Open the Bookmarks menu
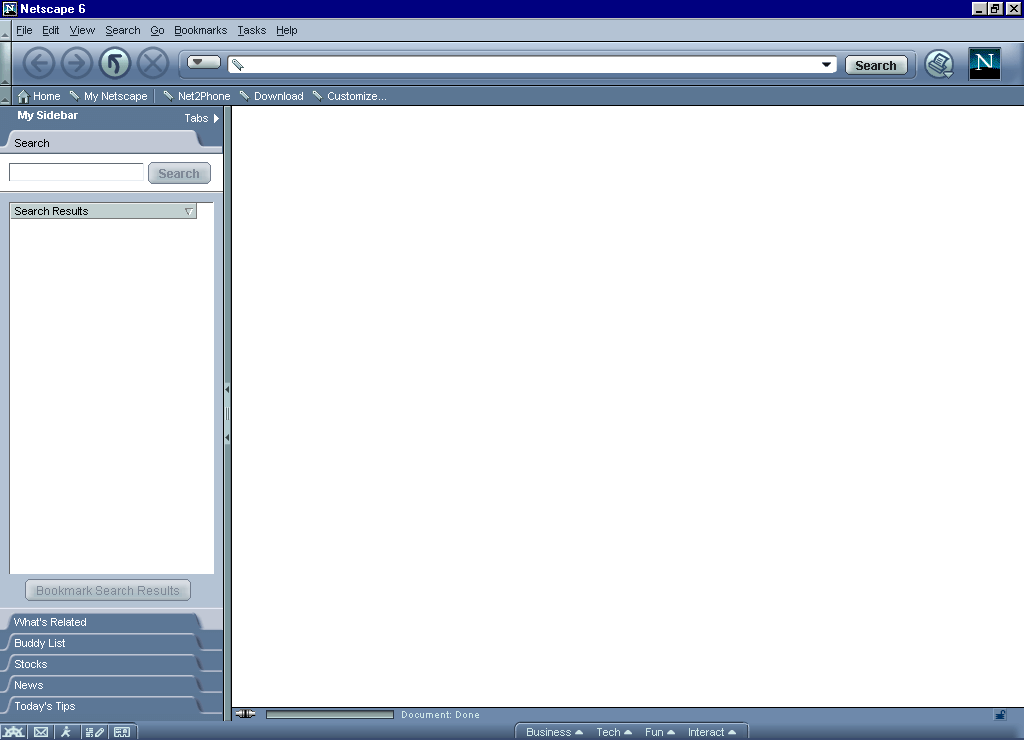The height and width of the screenshot is (740, 1024). click(x=200, y=30)
